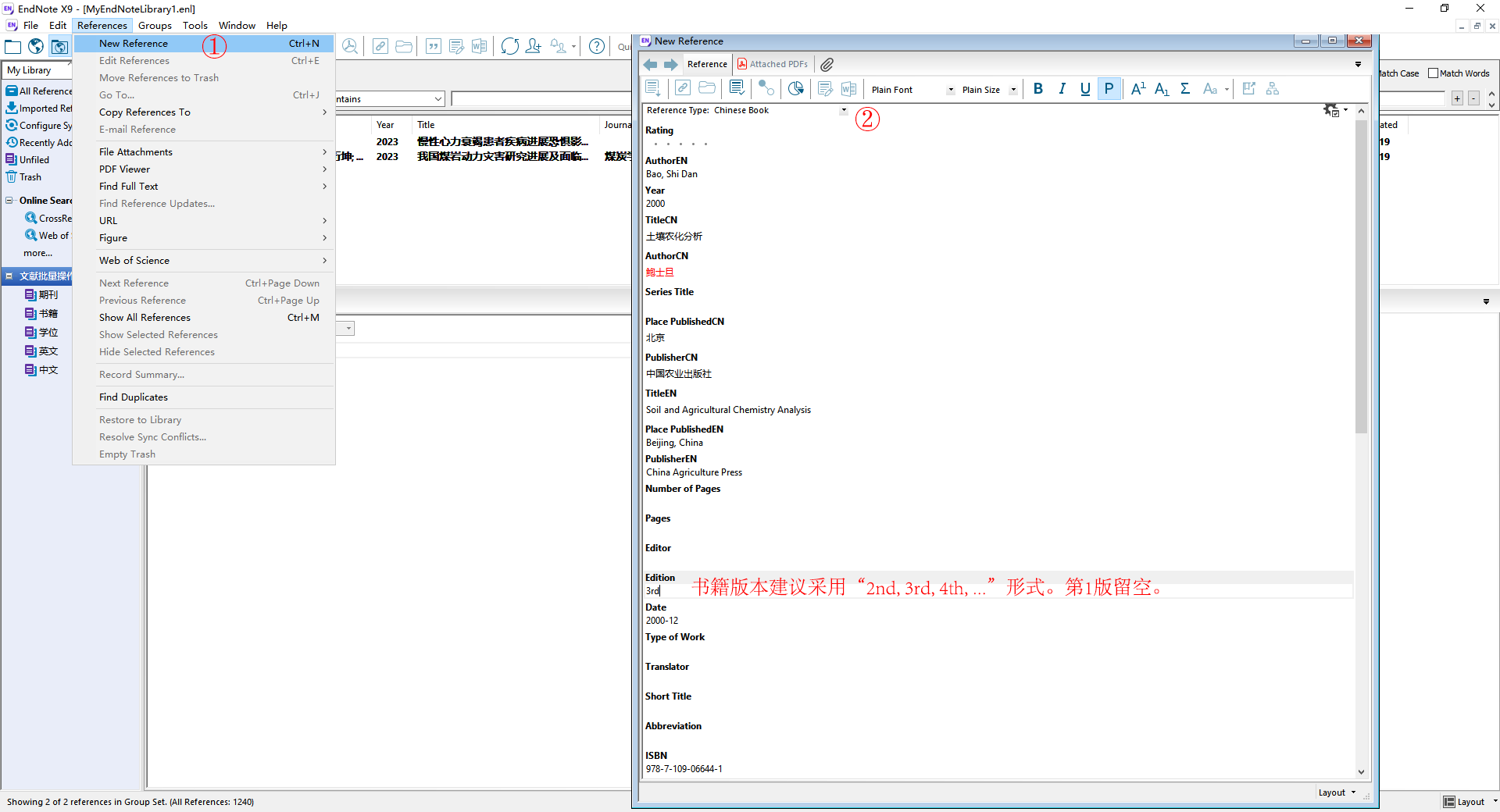Open search condition 'Contains' combo box
Screen dimensions: 1500x812
(x=390, y=99)
